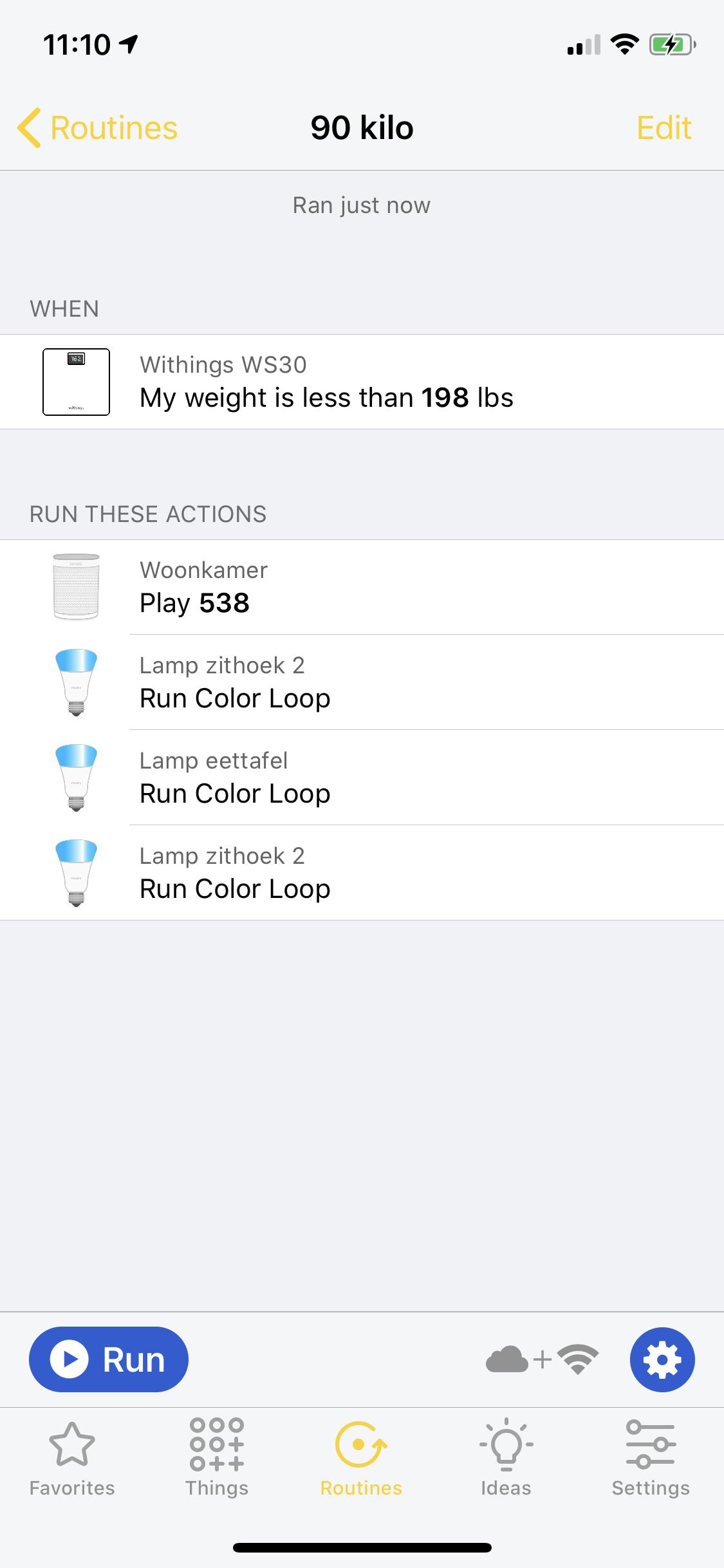This screenshot has width=724, height=1568.
Task: Tap the Lamp eettafel bulb icon
Action: coord(76,777)
